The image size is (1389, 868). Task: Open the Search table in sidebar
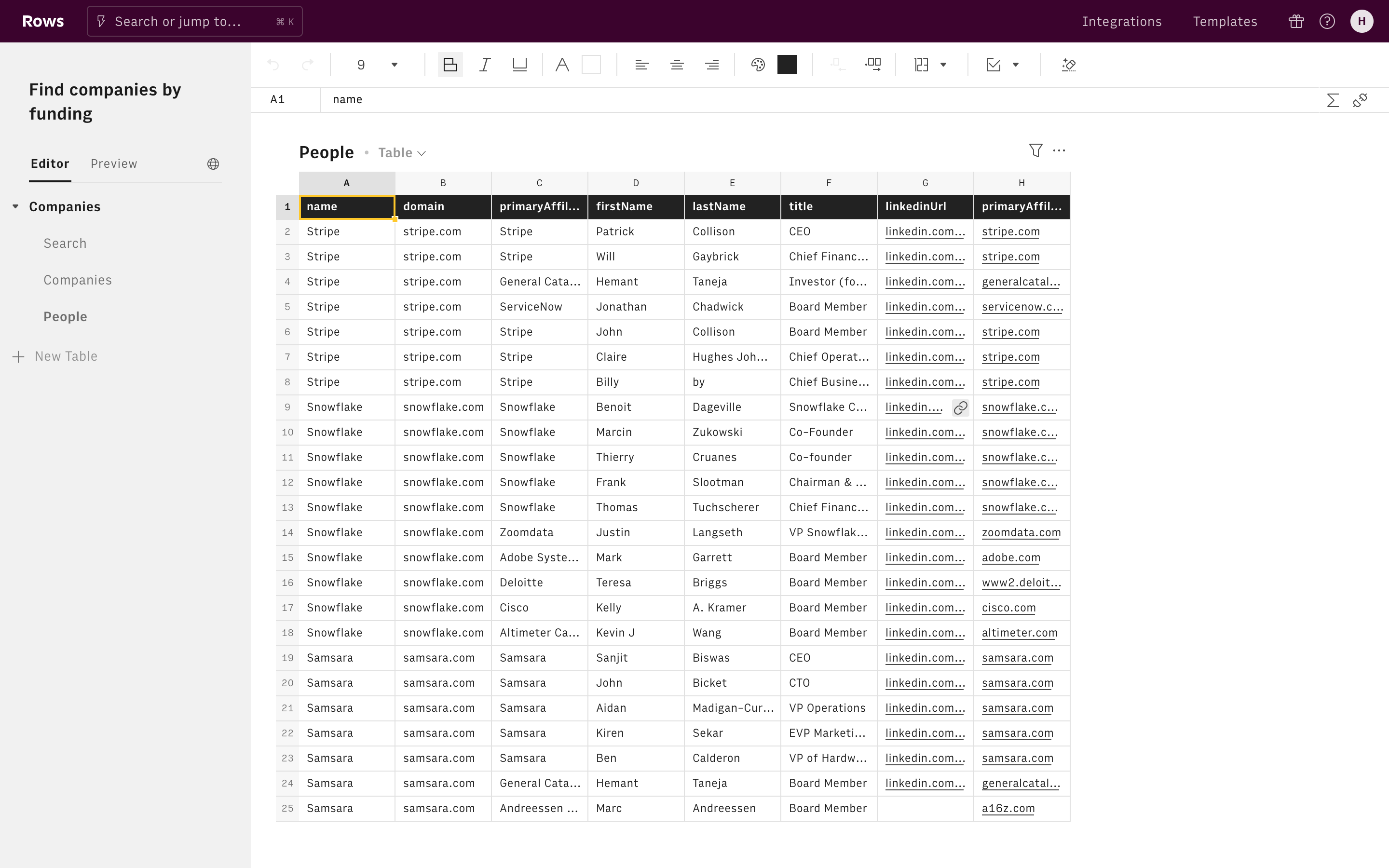[65, 244]
